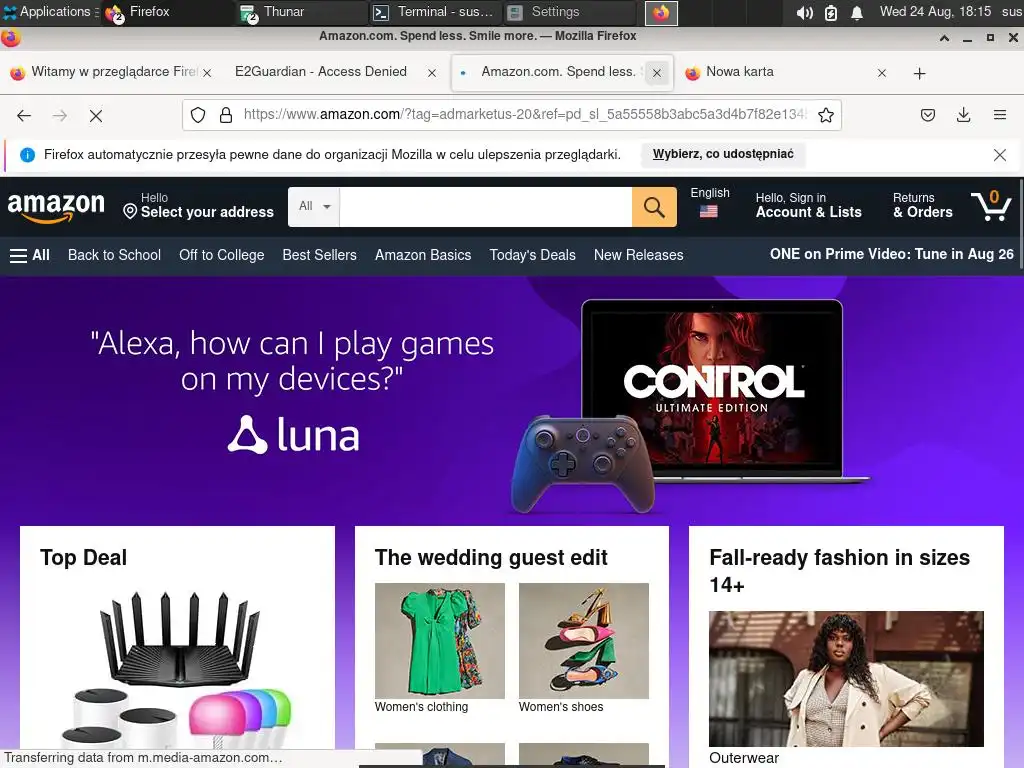This screenshot has width=1024, height=768.
Task: Open the Women's shoes thumbnail
Action: pos(584,641)
